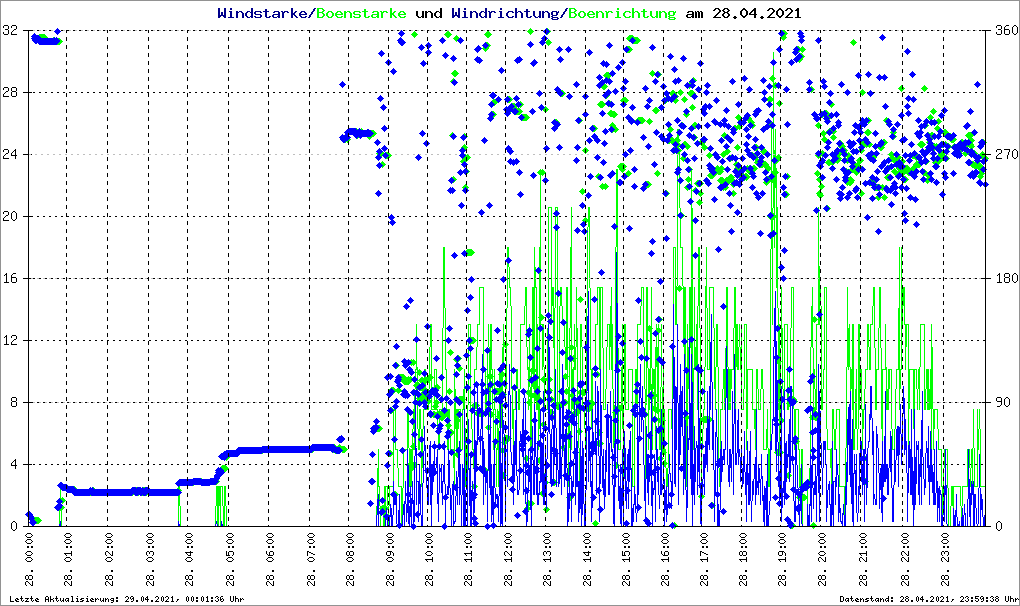Viewport: 1020px width, 606px height.
Task: Click the '28. 09:00' time axis label
Action: pyautogui.click(x=391, y=560)
